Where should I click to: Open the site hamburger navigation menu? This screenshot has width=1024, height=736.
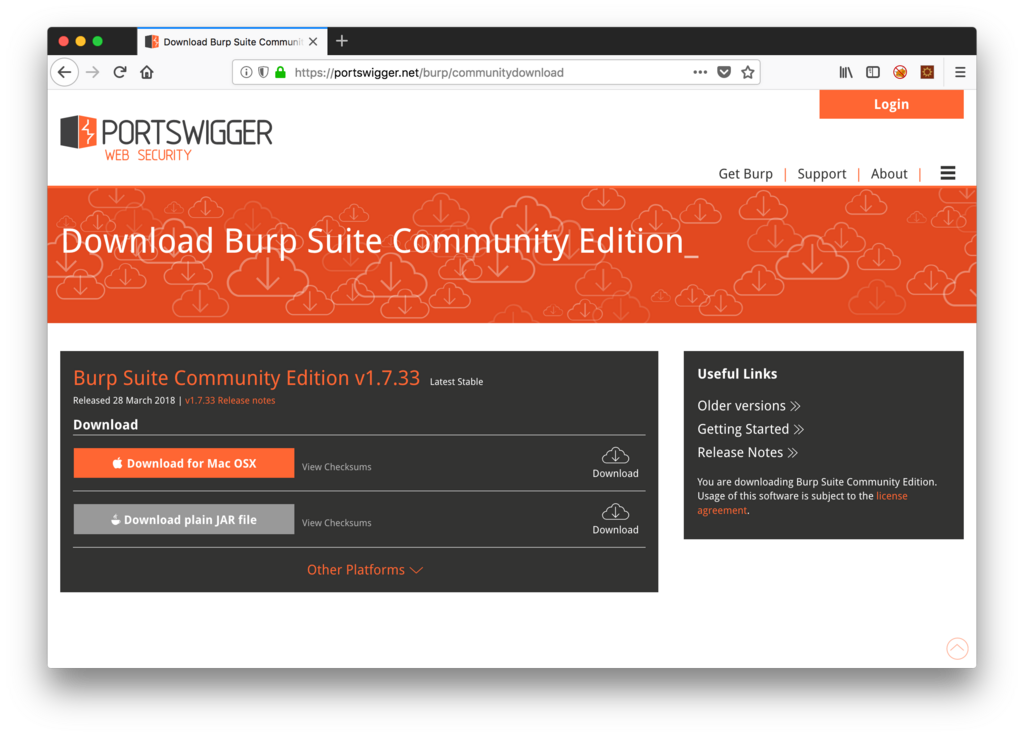948,173
